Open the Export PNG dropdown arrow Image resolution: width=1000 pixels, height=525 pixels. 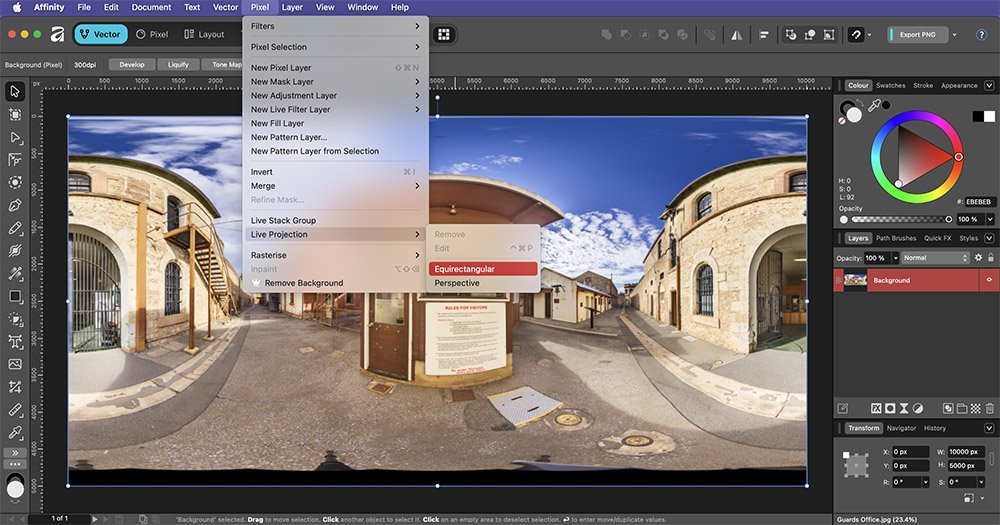(954, 35)
